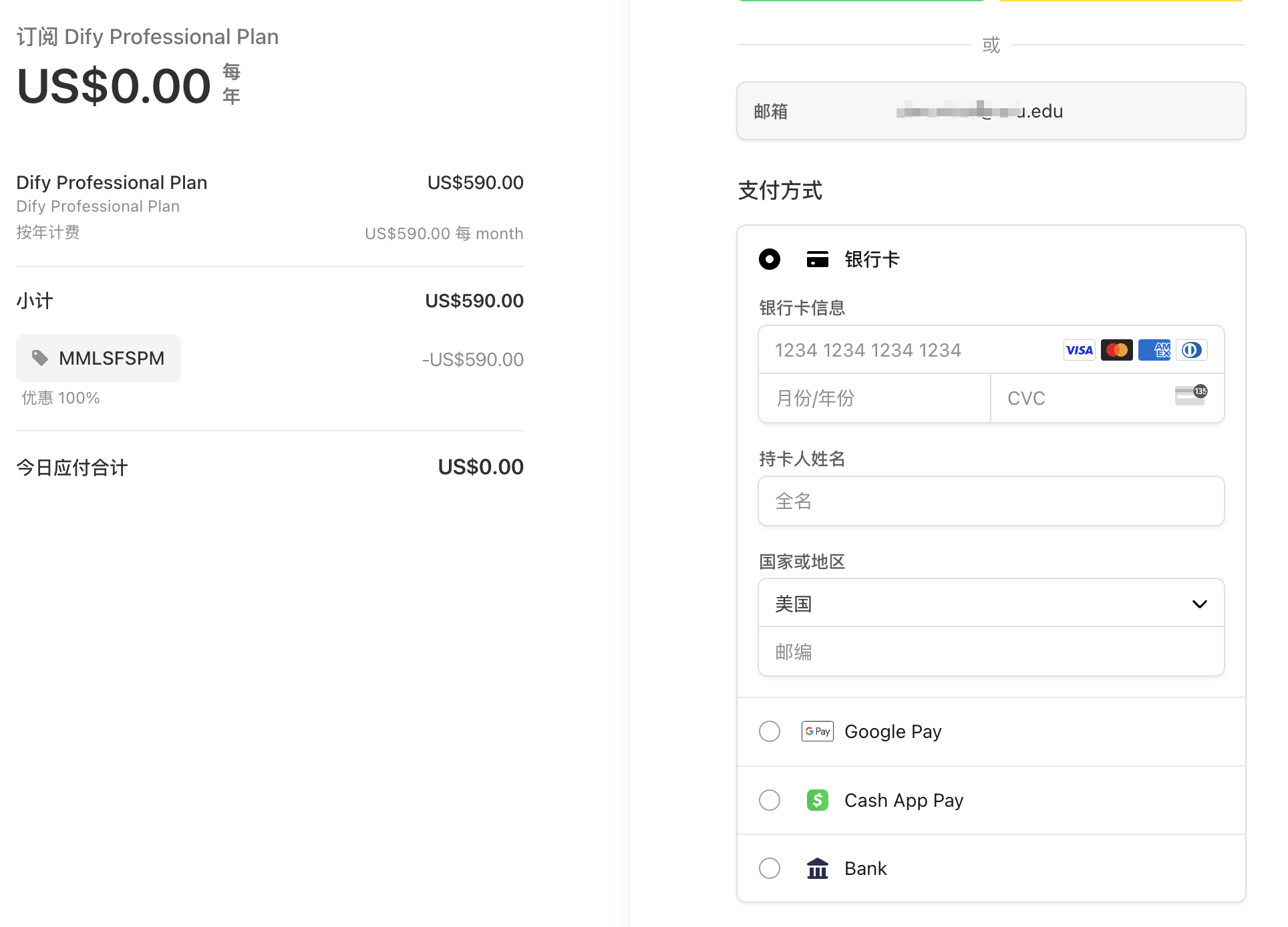Screen dimensions: 1288x927
Task: Click the MMLSFSPM promo code badge
Action: click(99, 358)
